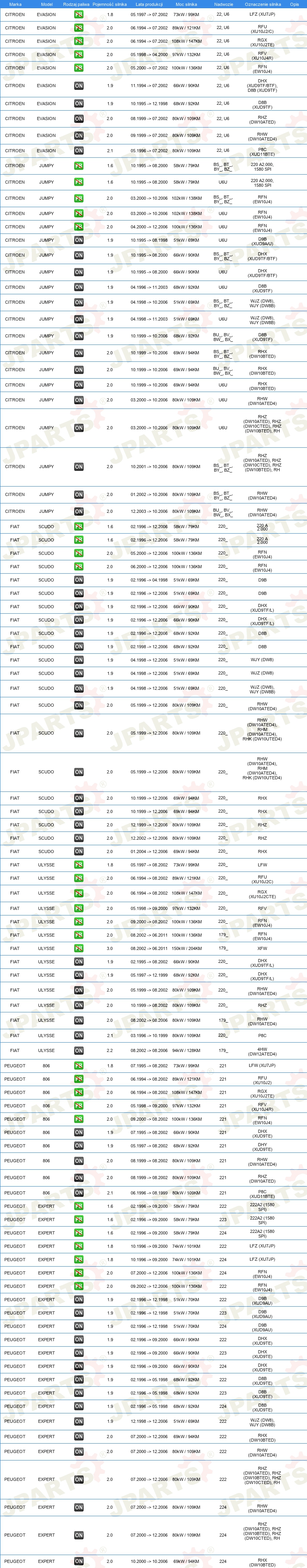Image resolution: width=307 pixels, height=1568 pixels.
Task: Click the Nadwozie column header
Action: click(223, 4)
